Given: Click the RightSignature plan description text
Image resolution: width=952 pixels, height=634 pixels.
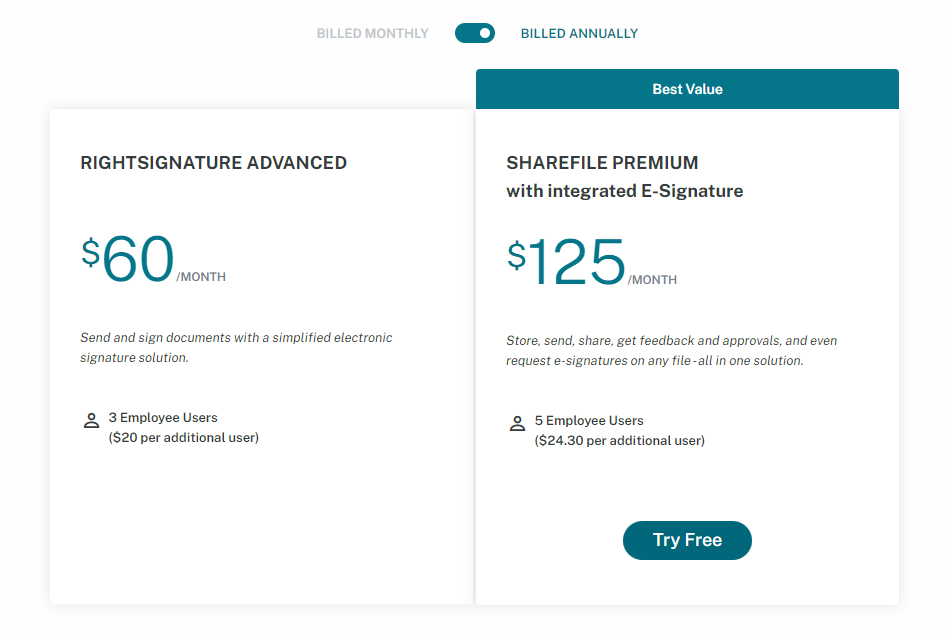Looking at the screenshot, I should pyautogui.click(x=235, y=348).
